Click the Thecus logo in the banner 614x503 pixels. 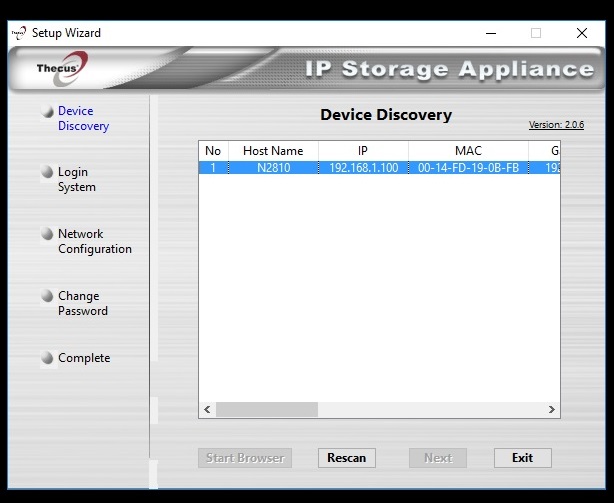[56, 69]
